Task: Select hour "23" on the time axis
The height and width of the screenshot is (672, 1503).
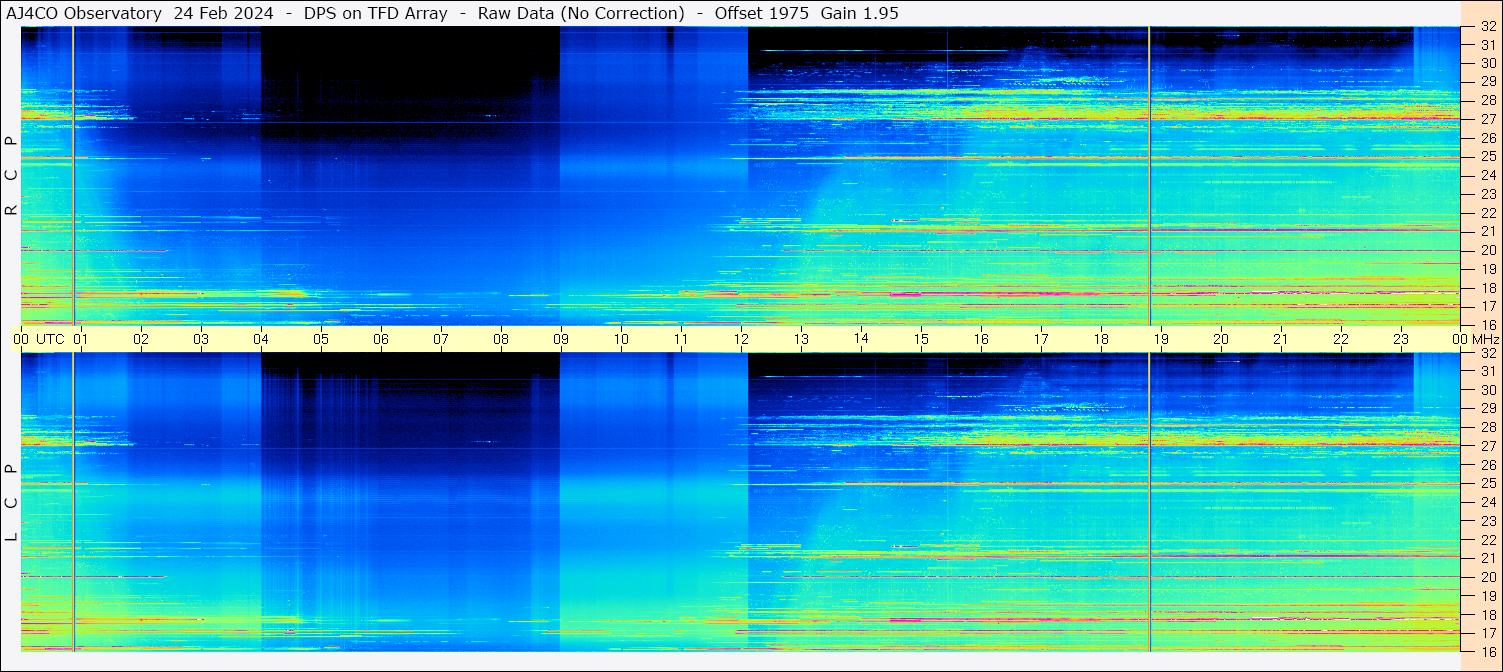Action: 1401,339
